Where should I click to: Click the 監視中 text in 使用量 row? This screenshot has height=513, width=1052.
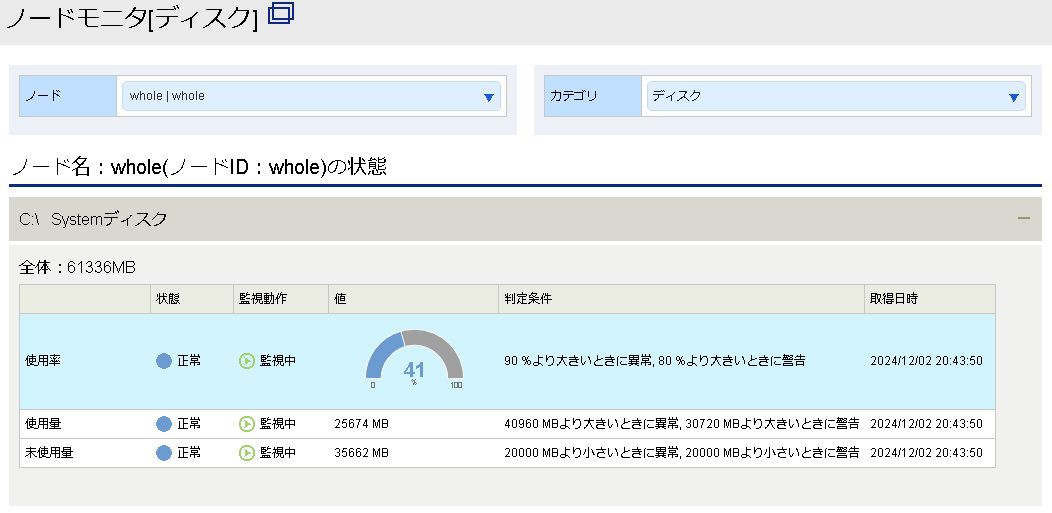(278, 424)
